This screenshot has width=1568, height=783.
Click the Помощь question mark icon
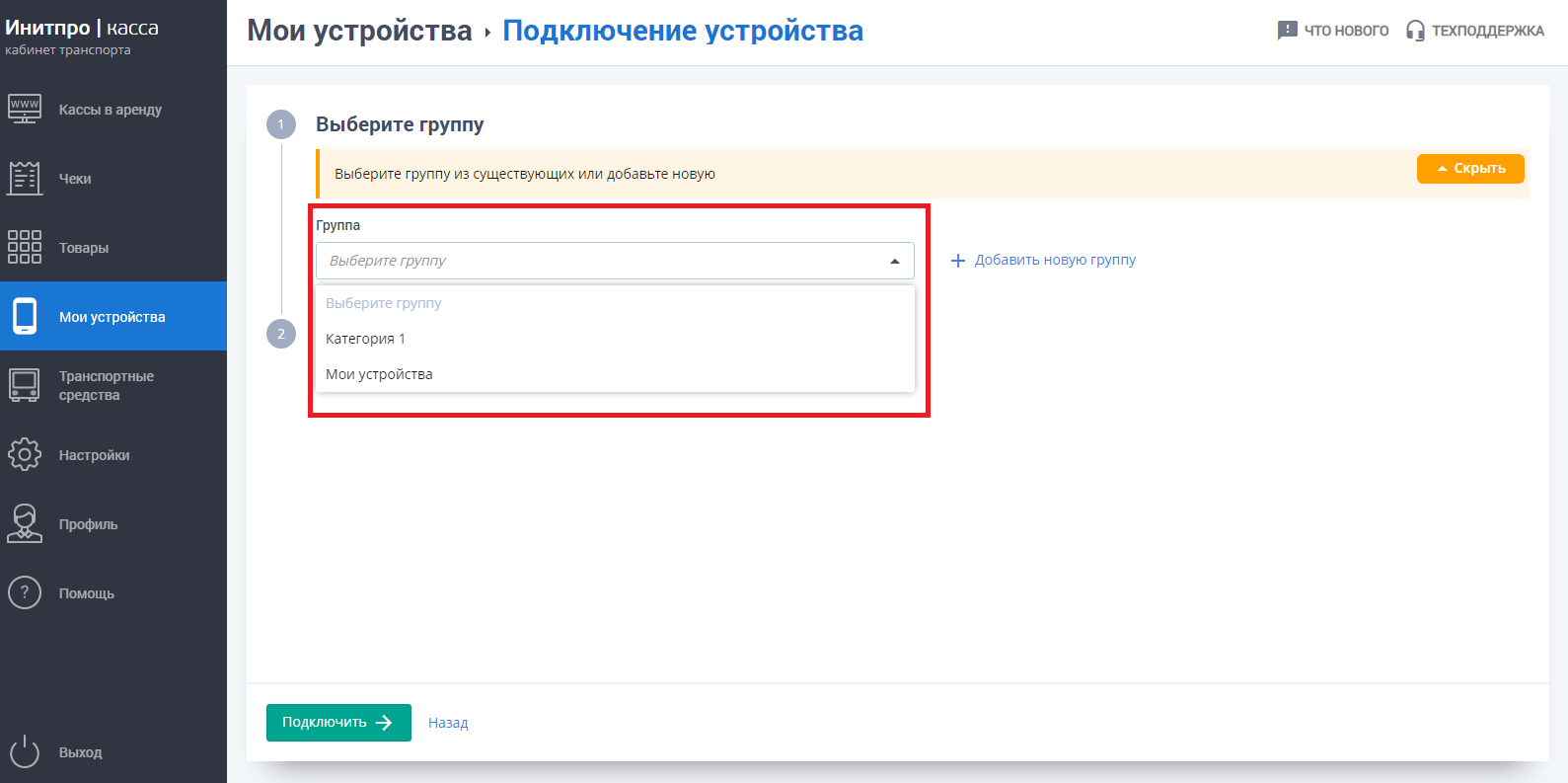25,592
